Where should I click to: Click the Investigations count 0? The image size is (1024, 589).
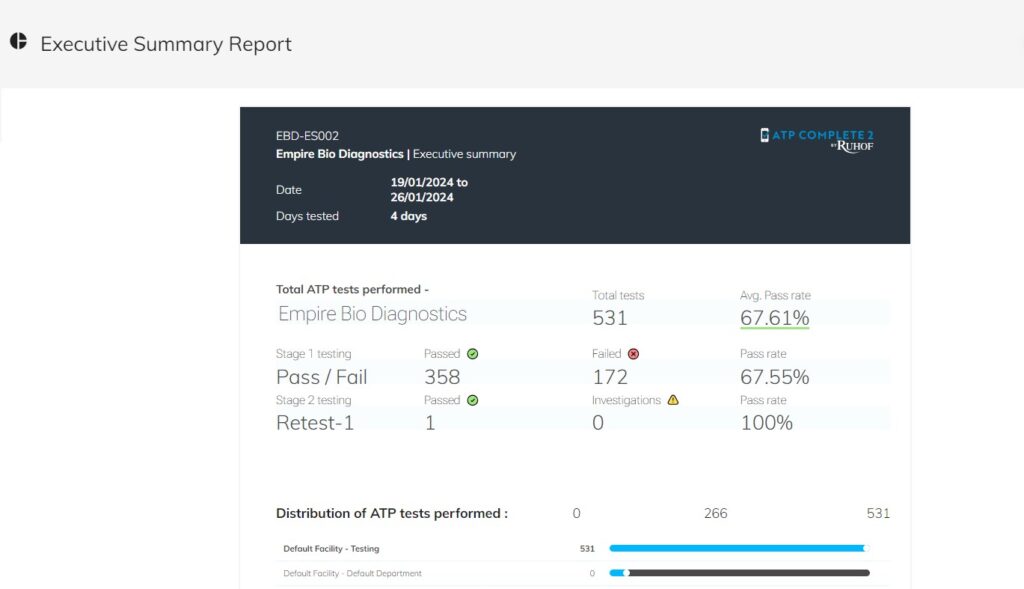tap(598, 422)
